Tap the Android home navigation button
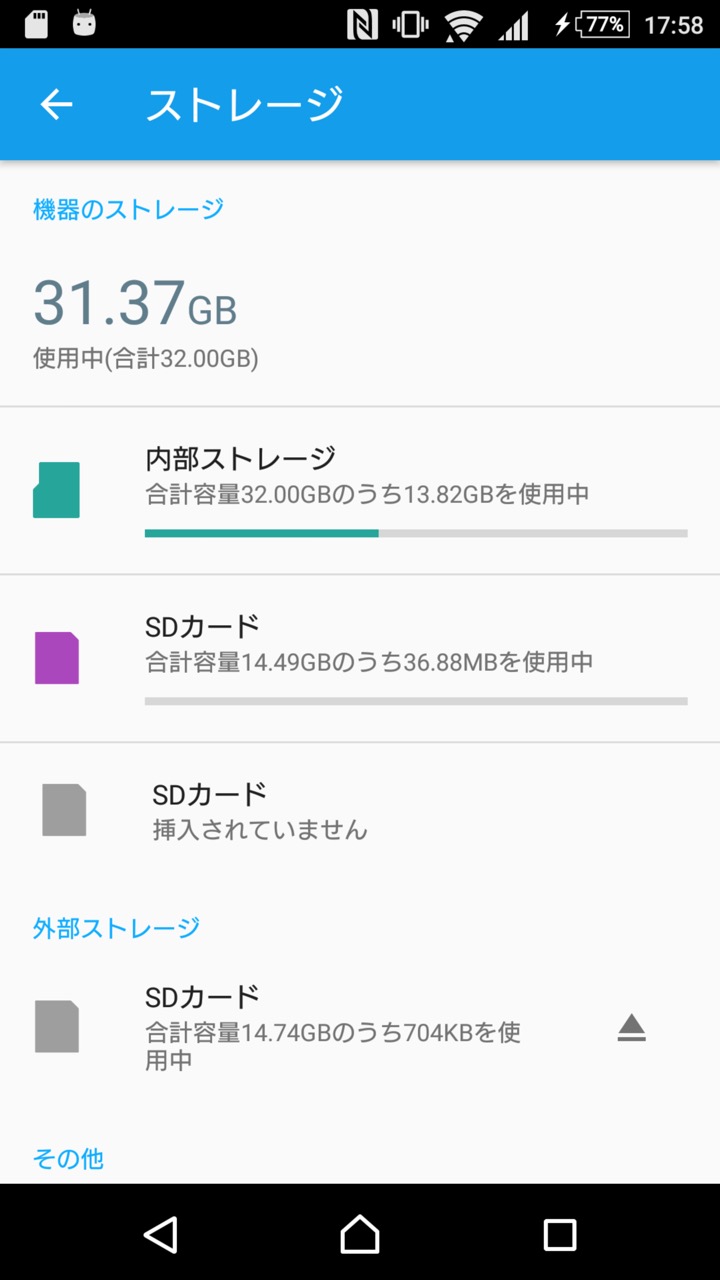The image size is (720, 1280). (x=360, y=1234)
